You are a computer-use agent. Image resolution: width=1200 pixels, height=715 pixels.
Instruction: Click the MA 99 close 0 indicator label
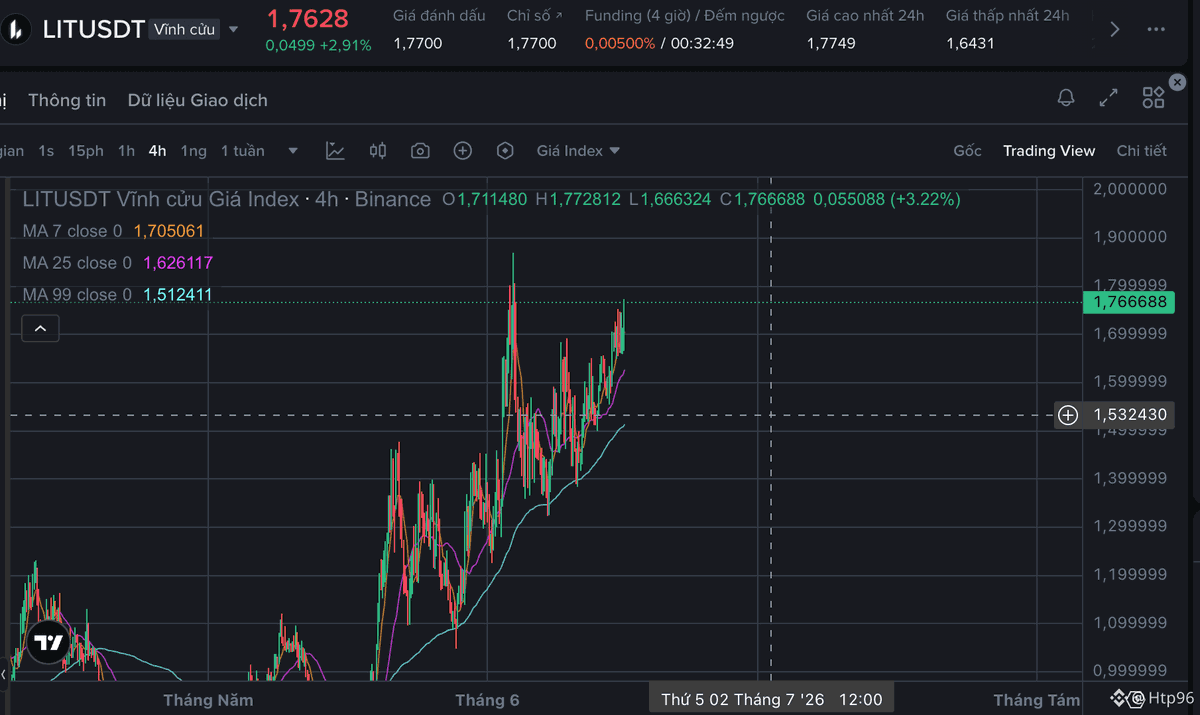click(77, 295)
